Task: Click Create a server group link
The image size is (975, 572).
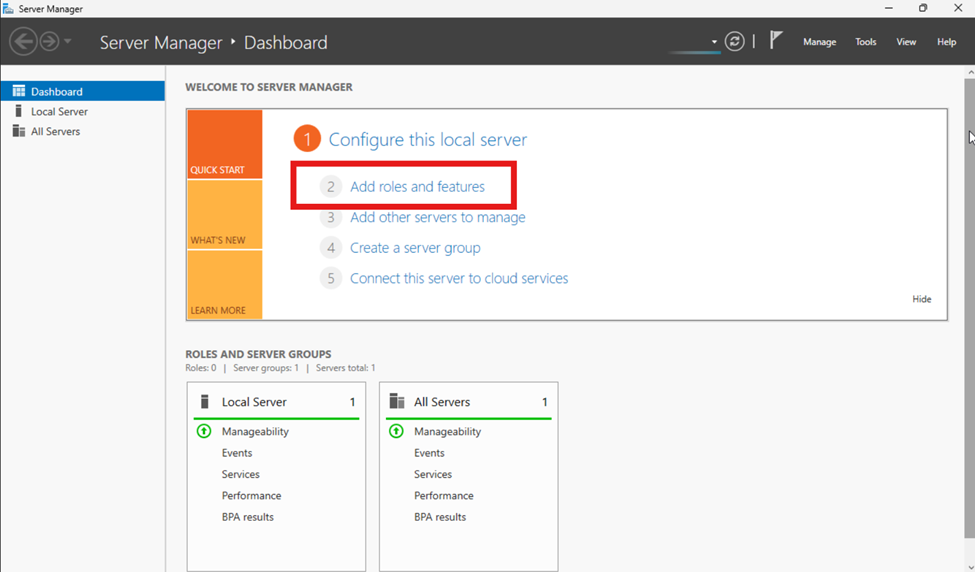Action: pos(415,248)
